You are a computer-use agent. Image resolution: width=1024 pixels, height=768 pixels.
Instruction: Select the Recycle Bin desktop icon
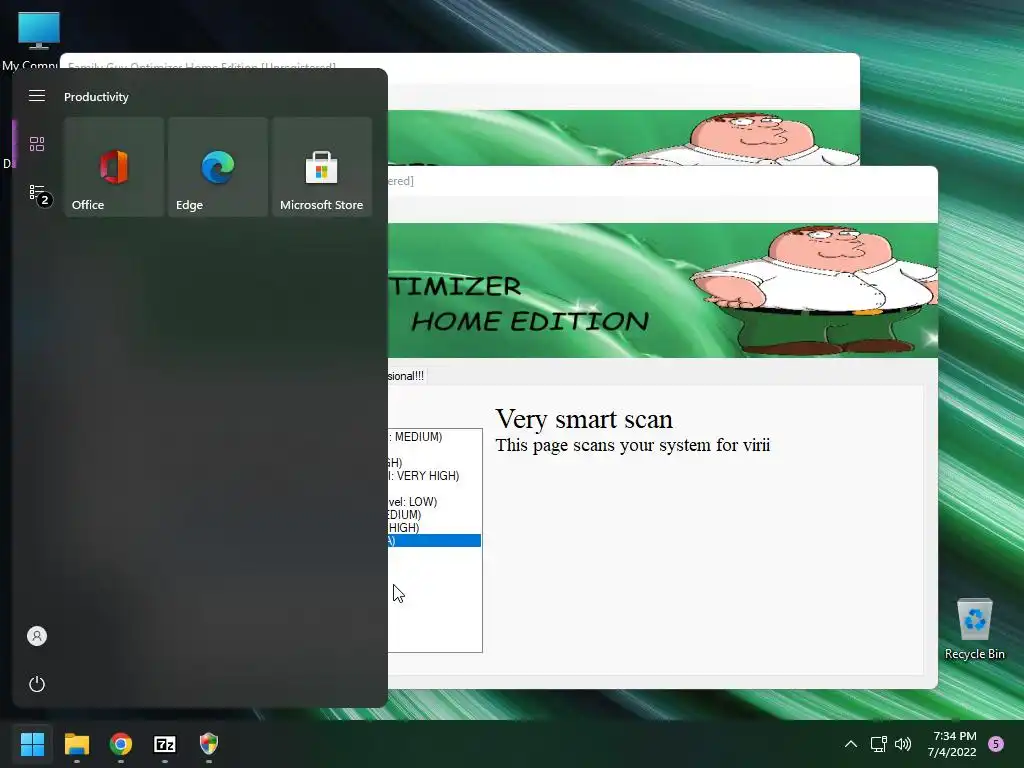click(x=975, y=629)
